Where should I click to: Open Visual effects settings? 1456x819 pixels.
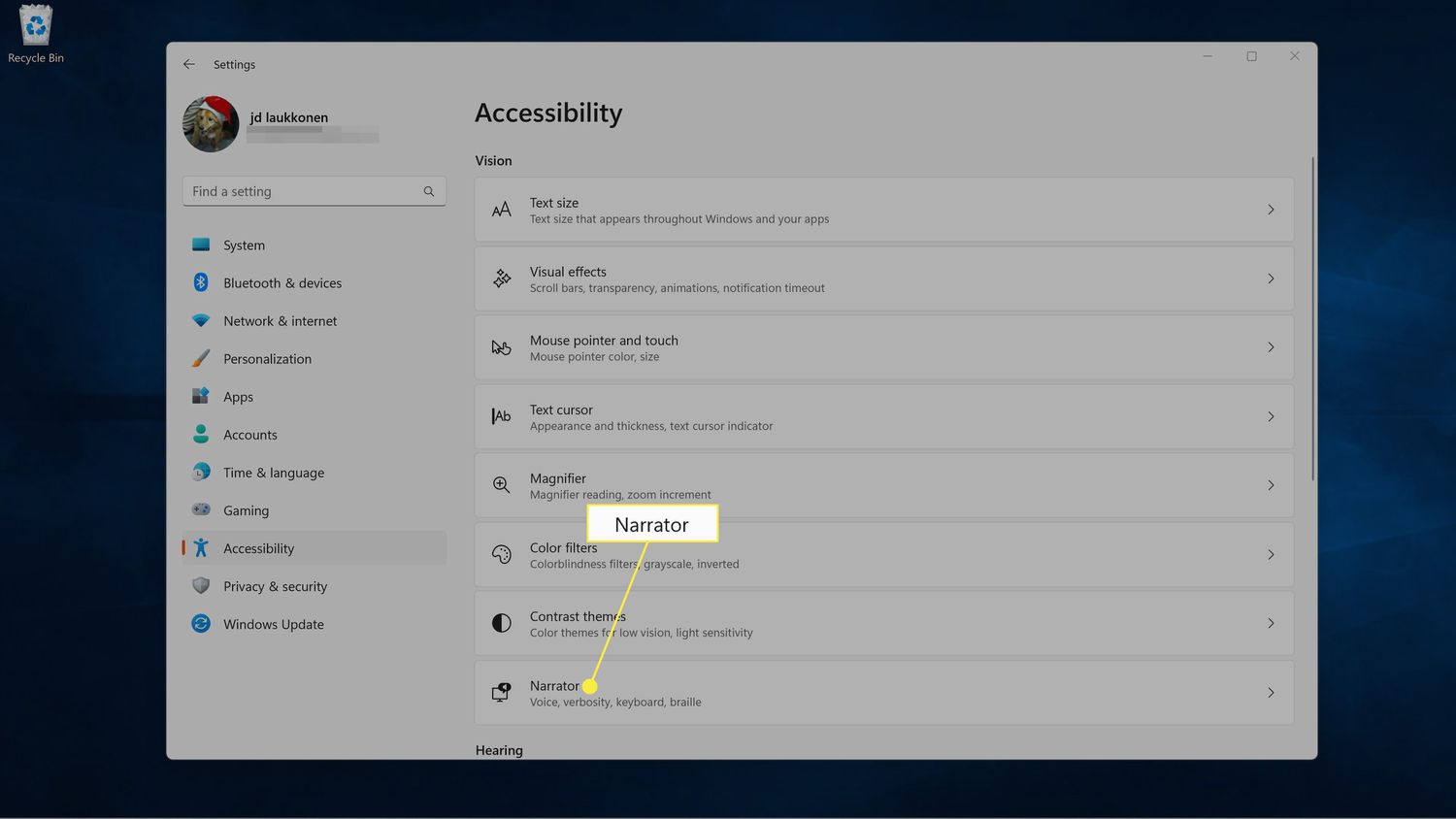884,278
